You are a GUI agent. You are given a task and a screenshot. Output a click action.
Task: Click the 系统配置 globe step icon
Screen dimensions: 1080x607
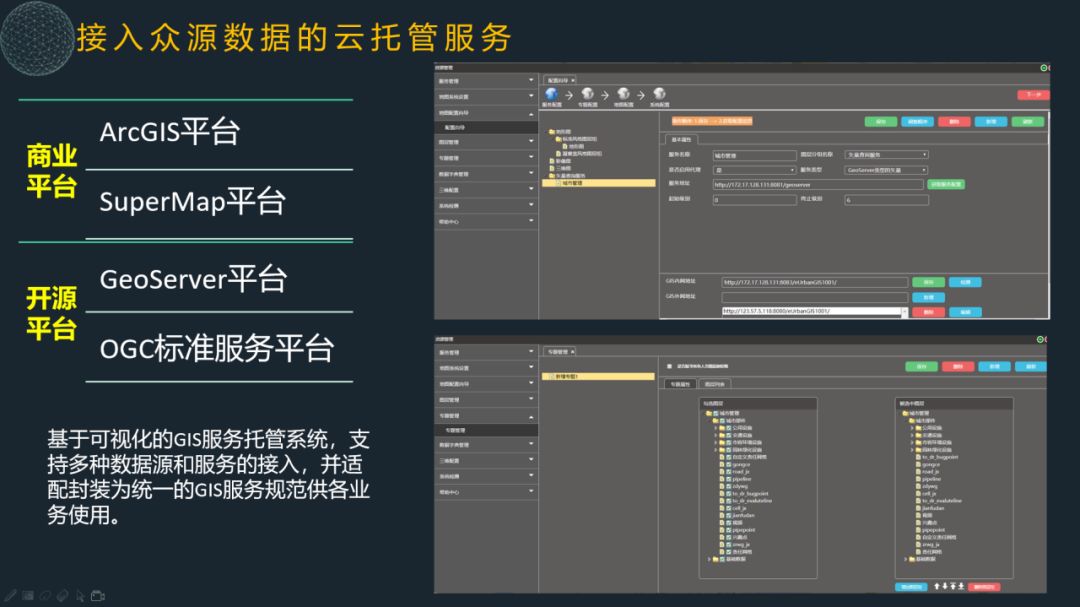click(x=659, y=94)
